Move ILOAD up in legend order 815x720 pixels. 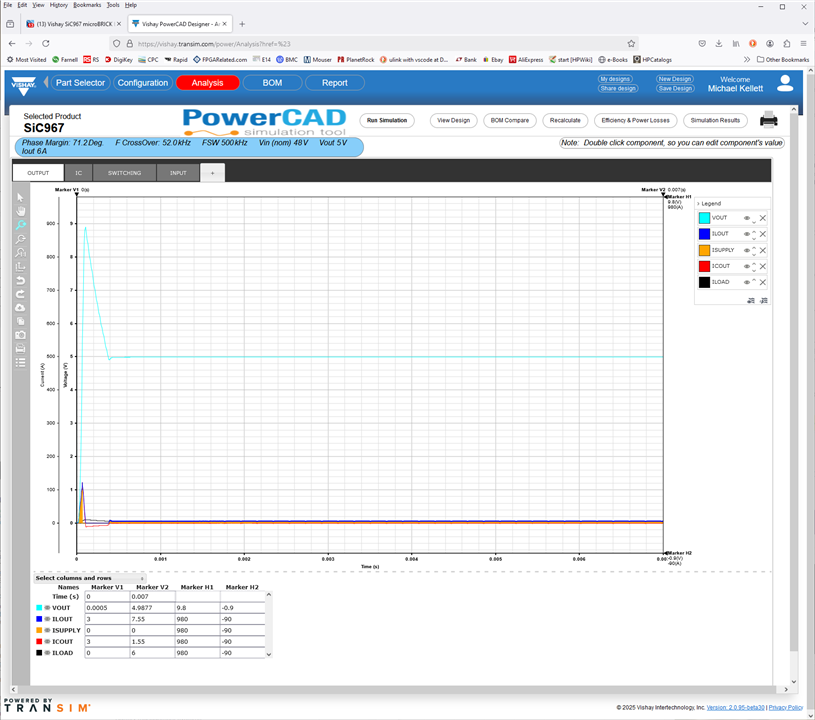(754, 280)
